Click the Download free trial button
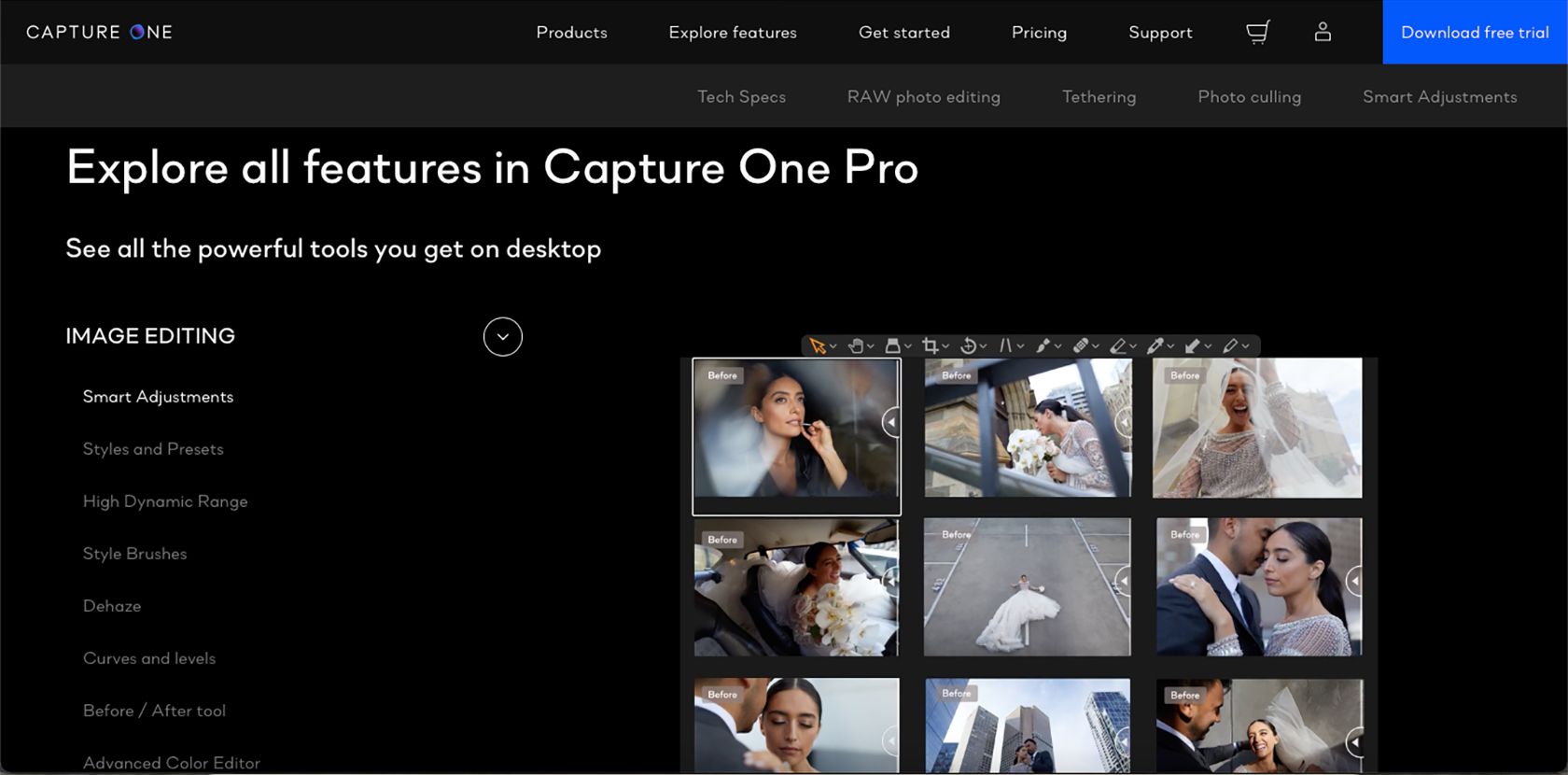Viewport: 1568px width, 775px height. (x=1475, y=33)
